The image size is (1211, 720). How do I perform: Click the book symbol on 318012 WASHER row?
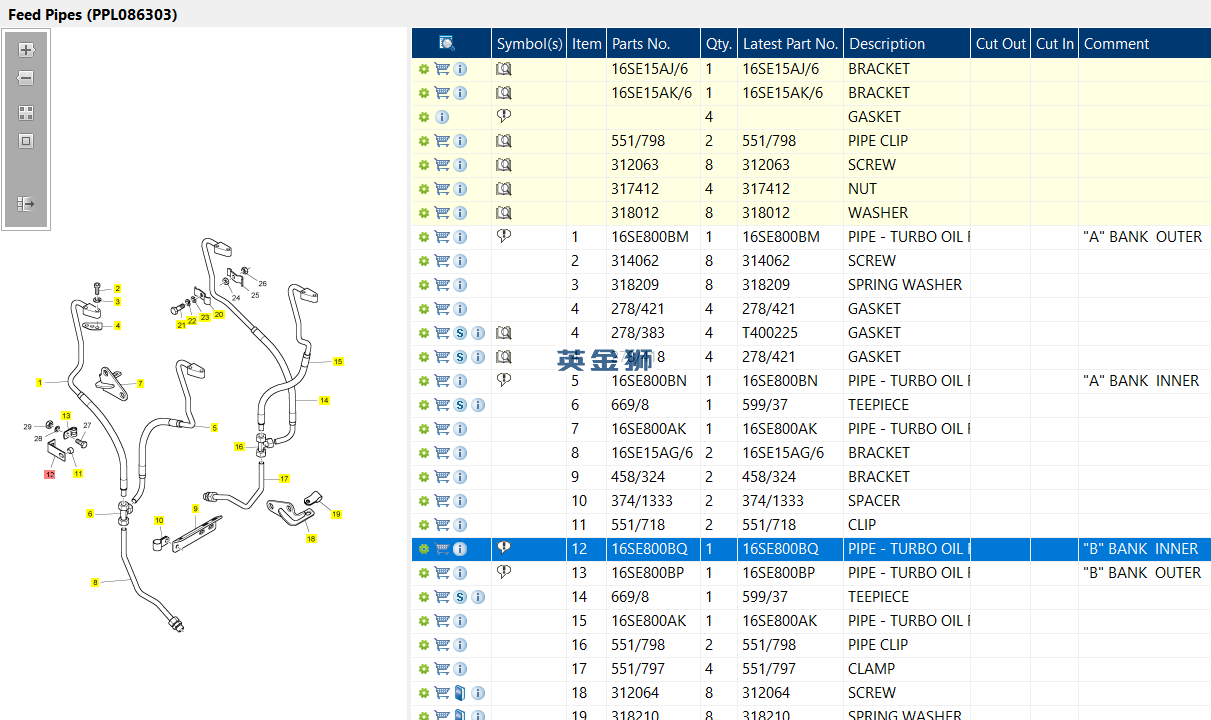[504, 213]
